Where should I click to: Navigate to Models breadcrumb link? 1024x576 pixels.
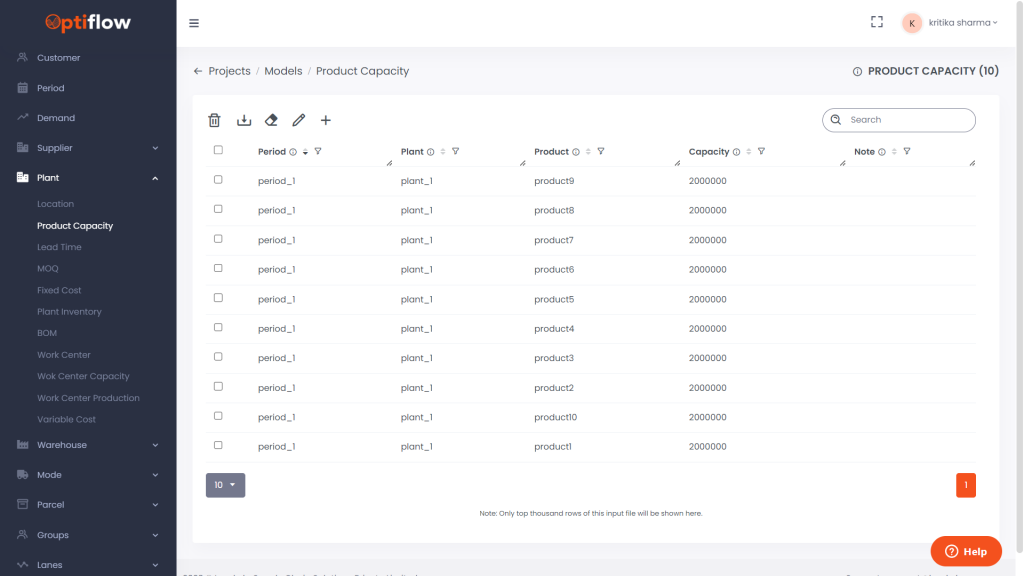pos(283,71)
